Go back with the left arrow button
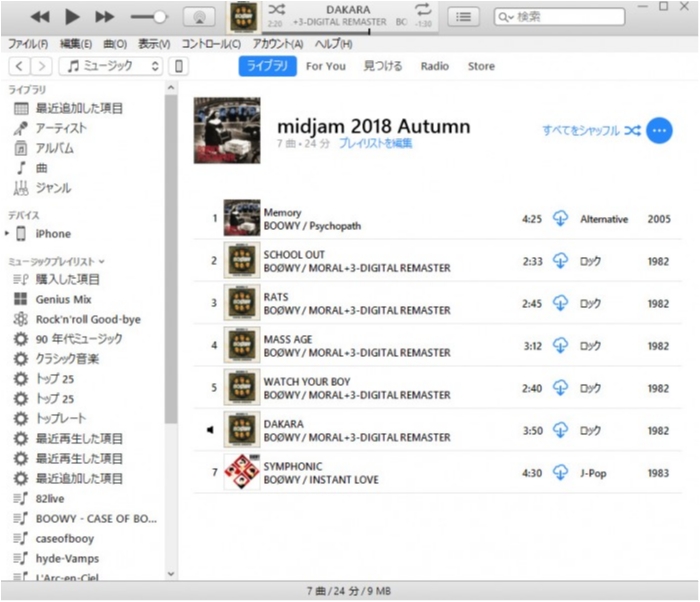This screenshot has width=700, height=602. [19, 66]
